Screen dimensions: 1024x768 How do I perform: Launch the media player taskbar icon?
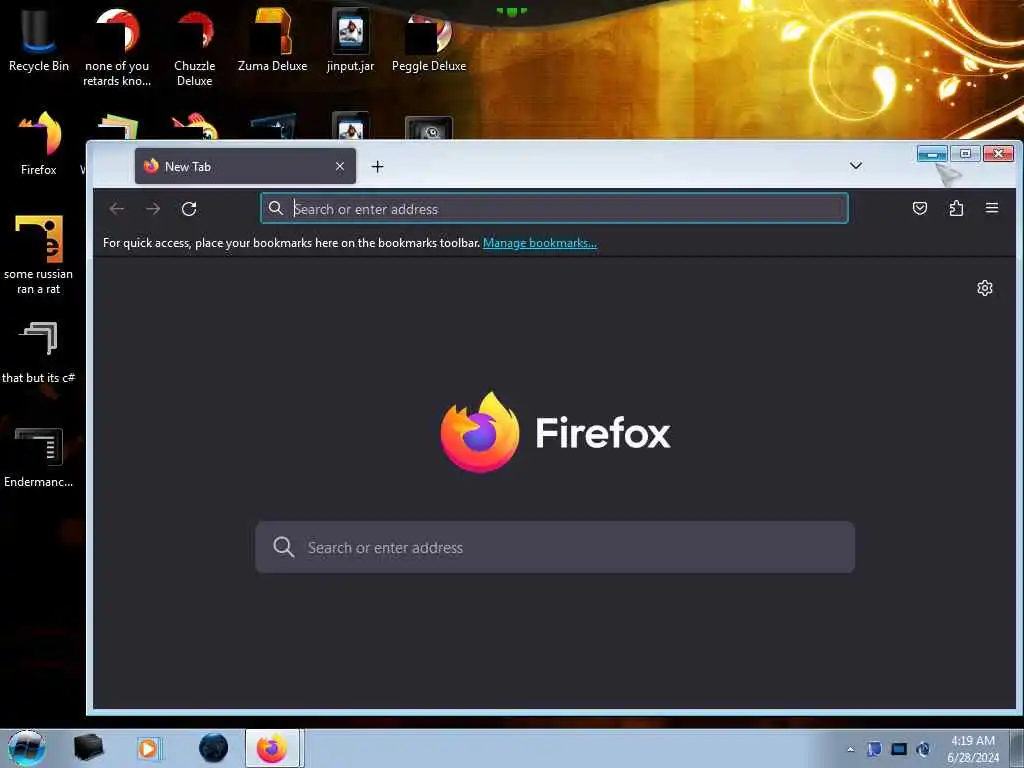148,748
